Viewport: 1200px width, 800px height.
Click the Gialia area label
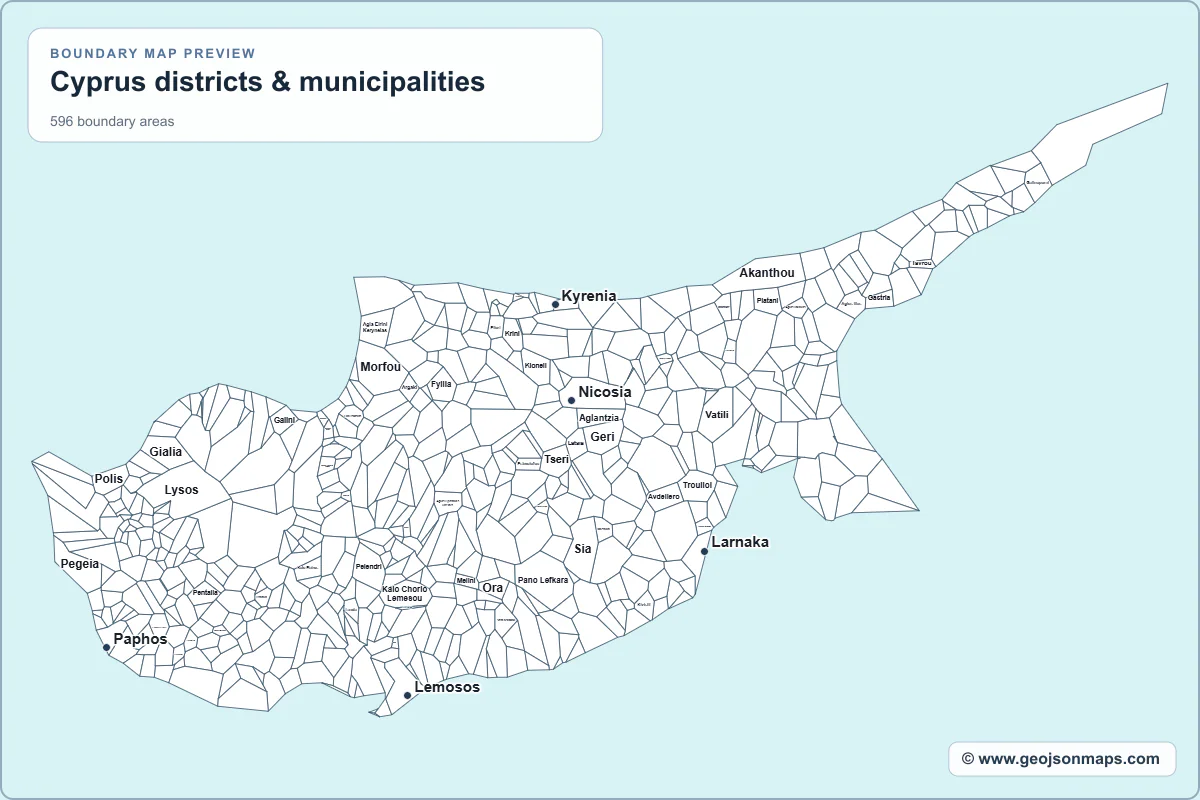166,452
